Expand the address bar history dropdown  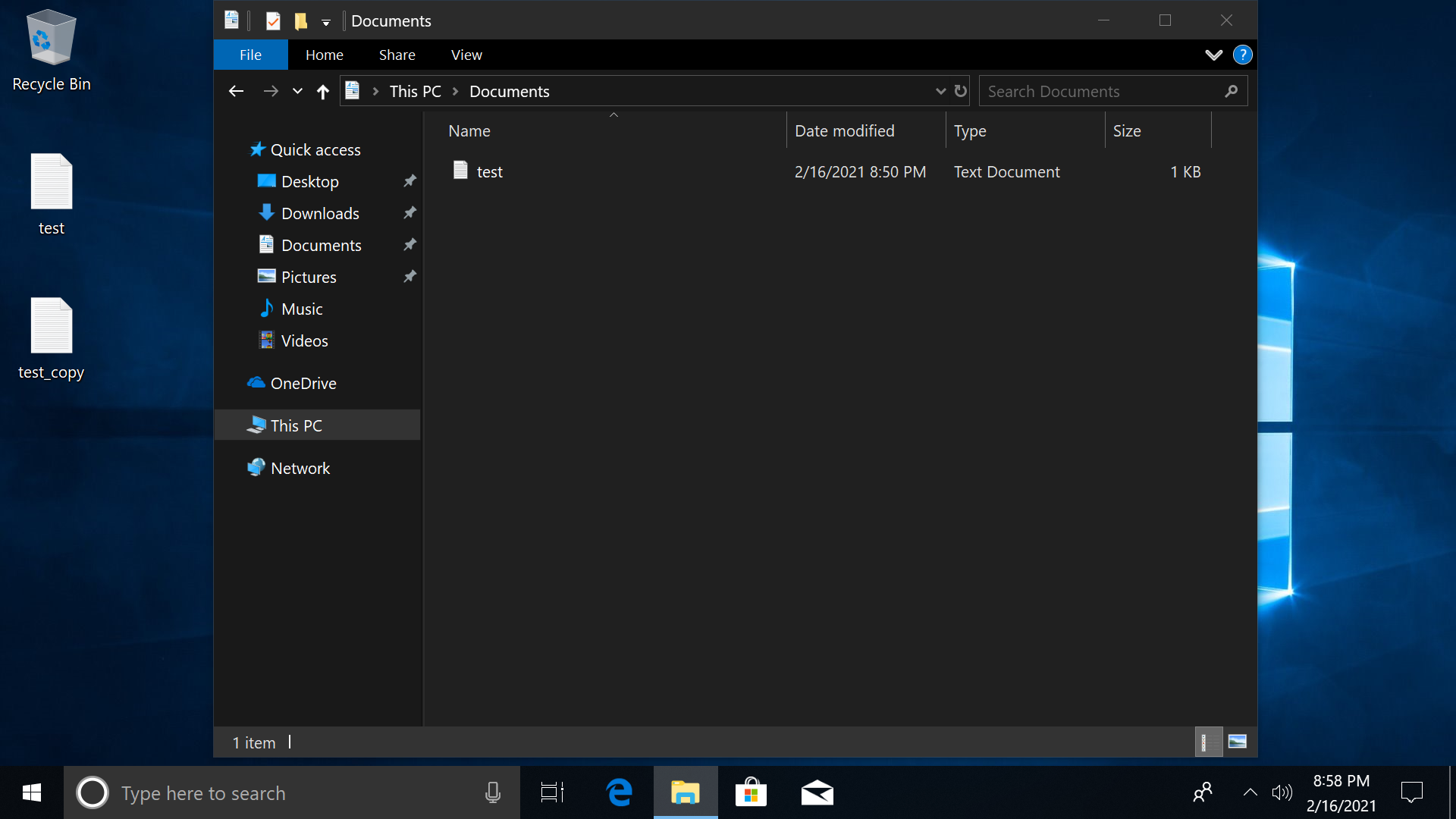(940, 91)
